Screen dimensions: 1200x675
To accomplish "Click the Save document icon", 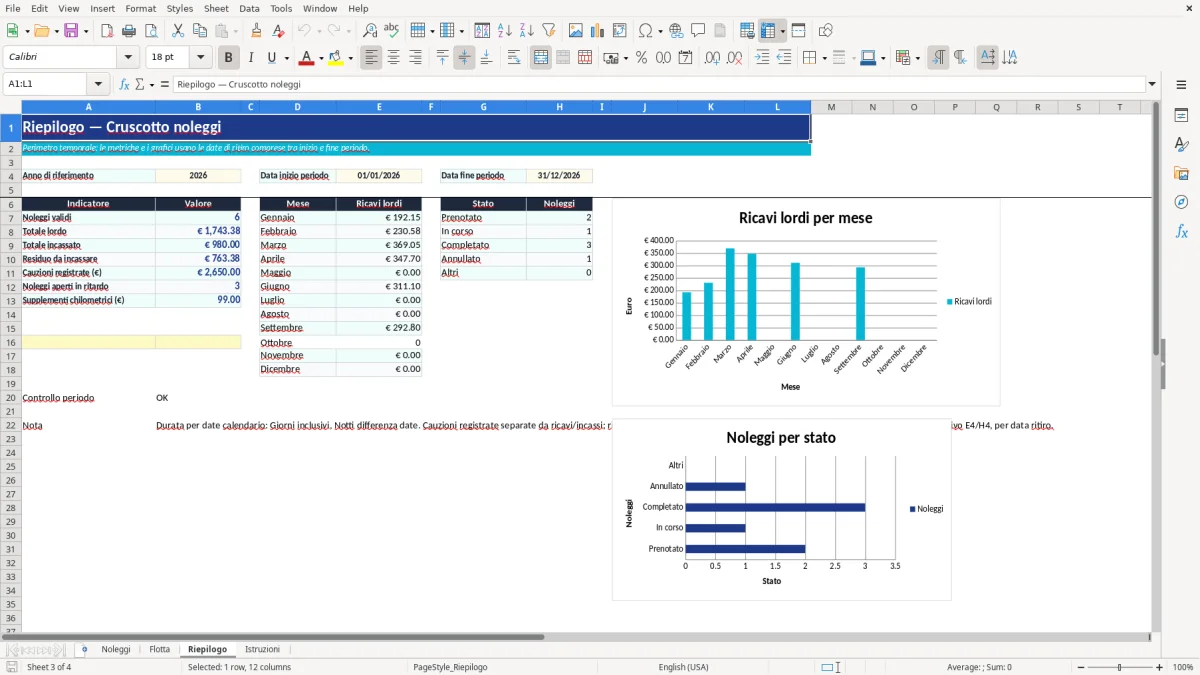I will tap(71, 31).
